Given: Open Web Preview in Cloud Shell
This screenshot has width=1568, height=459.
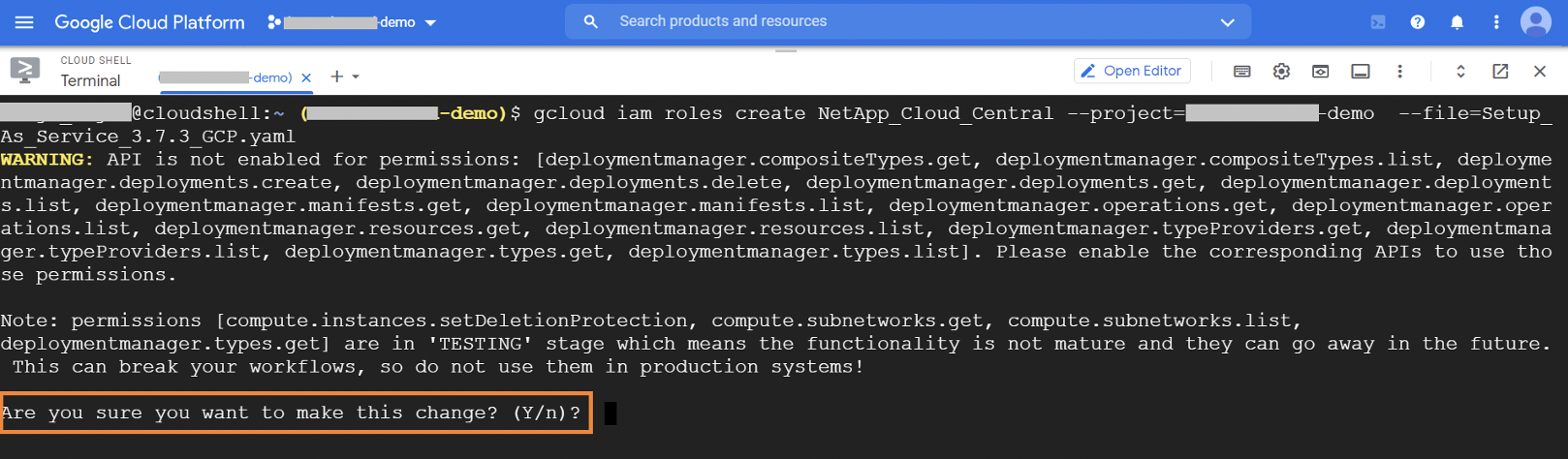Looking at the screenshot, I should 1320,72.
